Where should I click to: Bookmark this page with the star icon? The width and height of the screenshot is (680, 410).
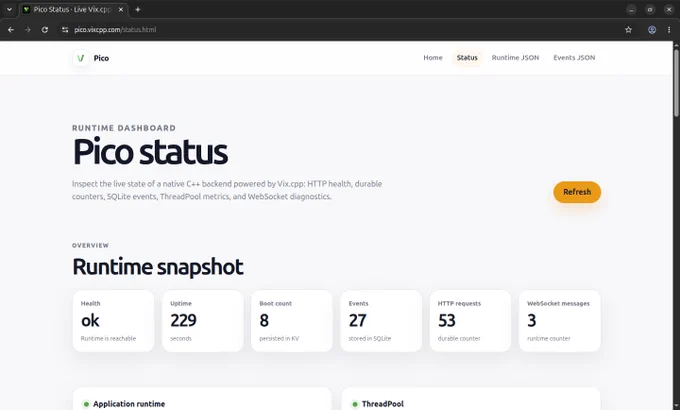[628, 30]
